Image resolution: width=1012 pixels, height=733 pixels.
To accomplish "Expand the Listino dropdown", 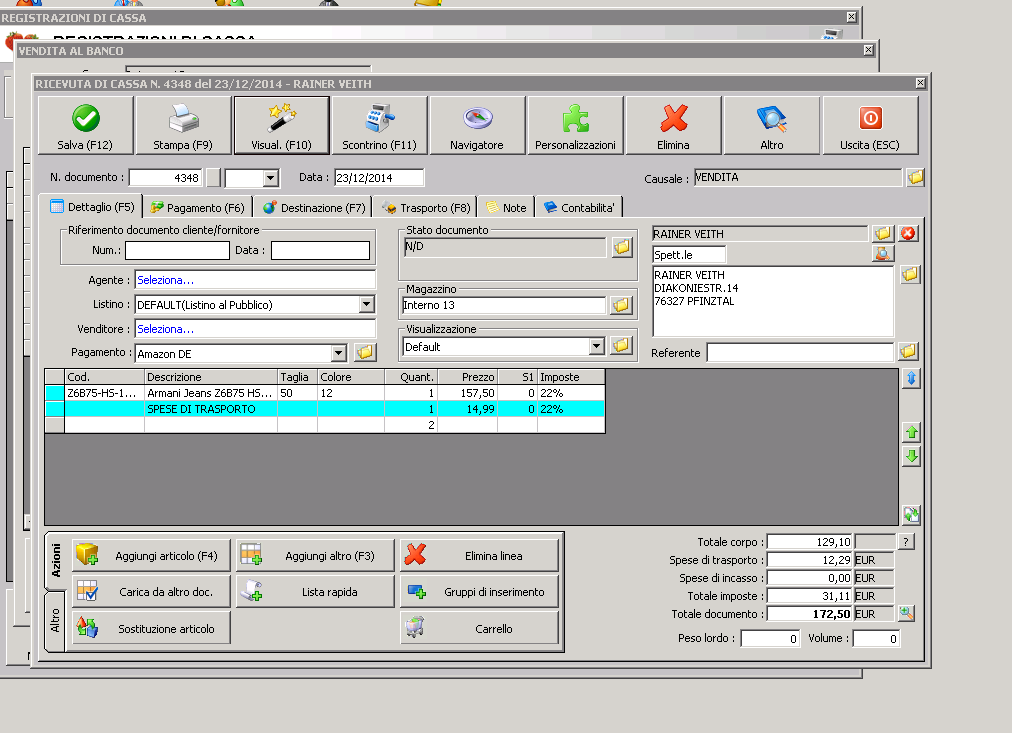I will coord(366,305).
